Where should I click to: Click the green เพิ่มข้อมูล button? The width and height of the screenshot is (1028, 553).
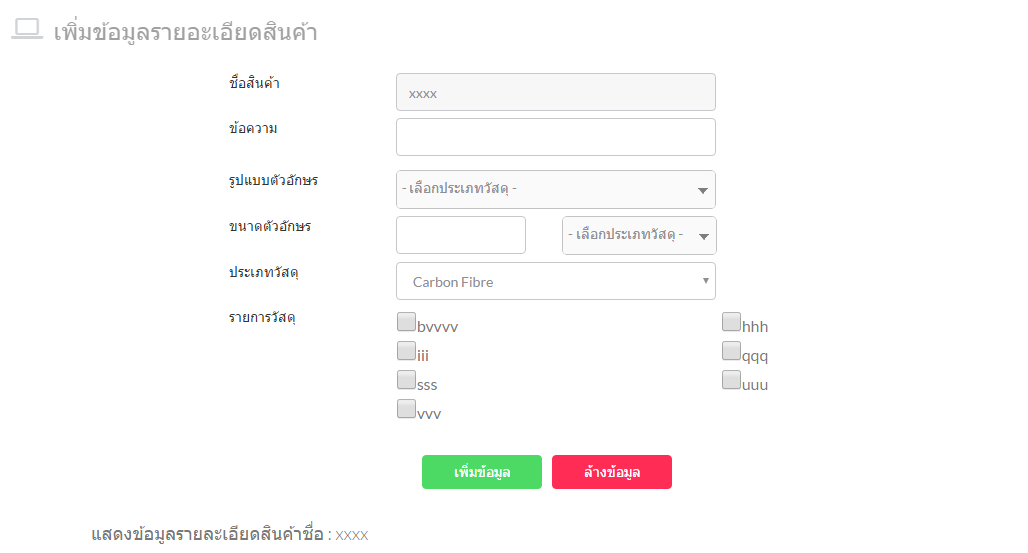482,472
